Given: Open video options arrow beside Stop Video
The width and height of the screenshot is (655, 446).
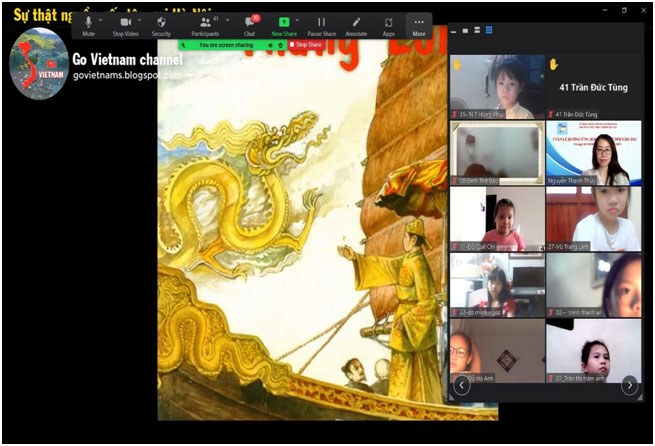Looking at the screenshot, I should 140,20.
